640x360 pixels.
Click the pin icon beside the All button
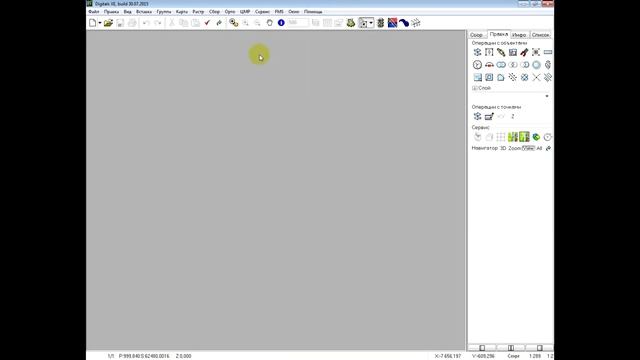[x=548, y=148]
